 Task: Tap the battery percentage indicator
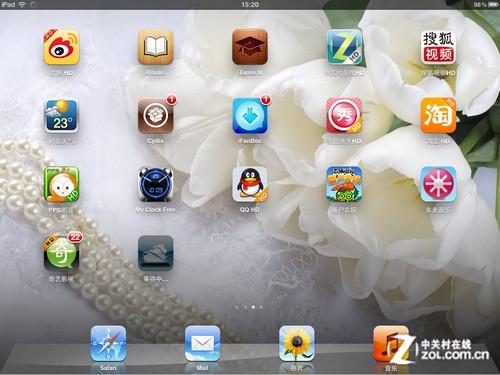480,5
